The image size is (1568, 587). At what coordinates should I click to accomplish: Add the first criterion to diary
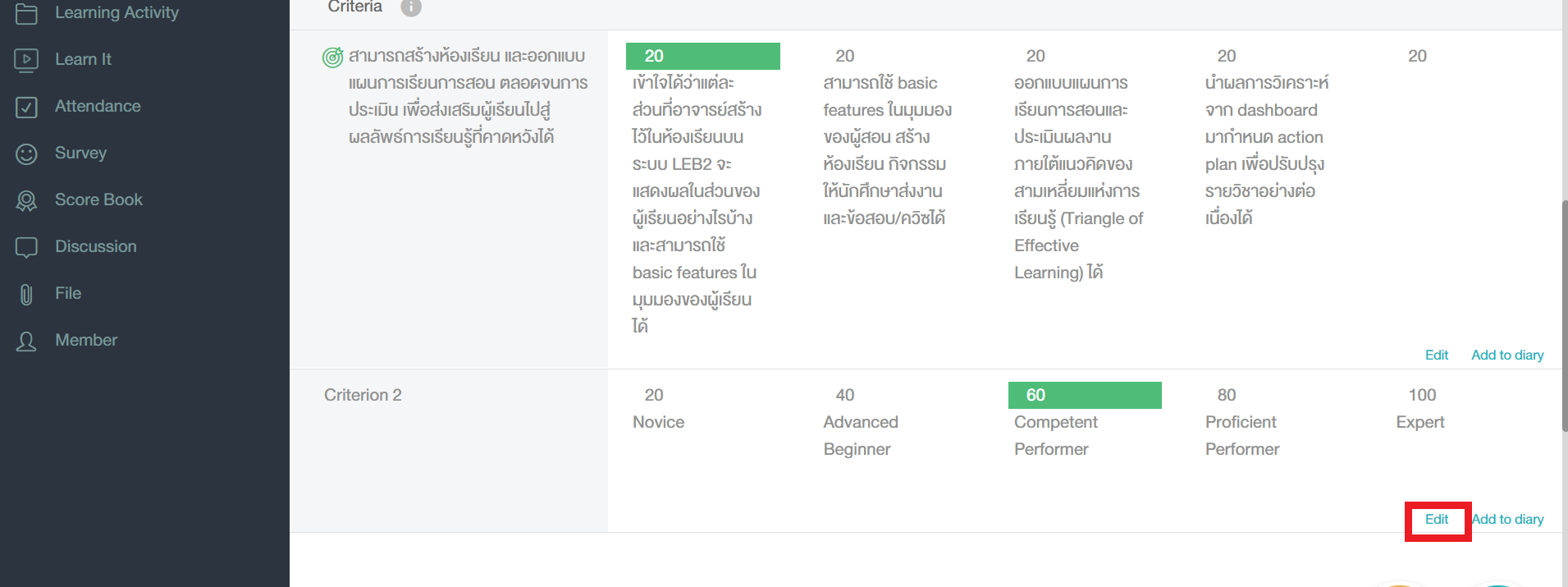[1507, 354]
